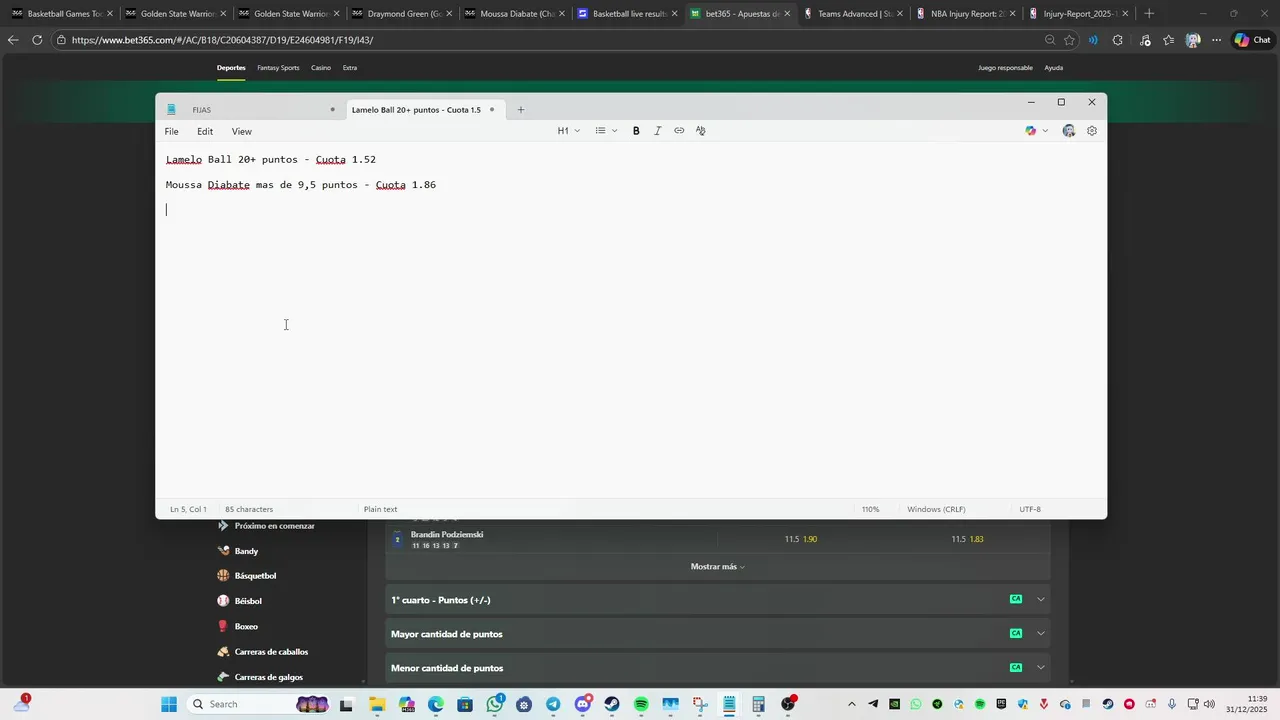Open Notepad settings gear
This screenshot has height=720, width=1280.
coord(1092,131)
